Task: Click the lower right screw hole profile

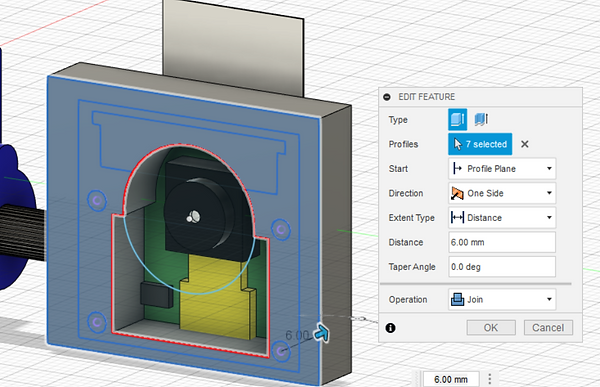Action: point(282,351)
